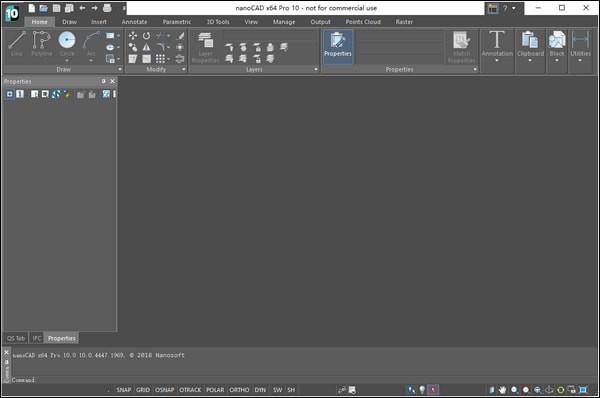Open the Utilities dropdown panel
This screenshot has height=398, width=600.
tap(580, 47)
